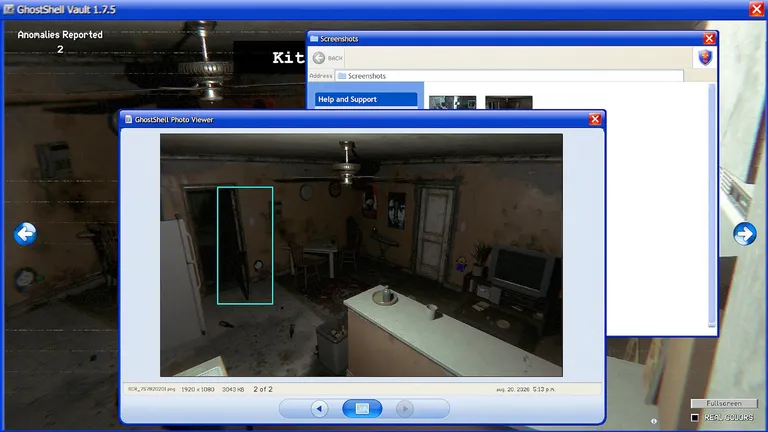Viewport: 768px width, 432px height.
Task: Click the highlighted anomaly box on the door
Action: pyautogui.click(x=245, y=245)
